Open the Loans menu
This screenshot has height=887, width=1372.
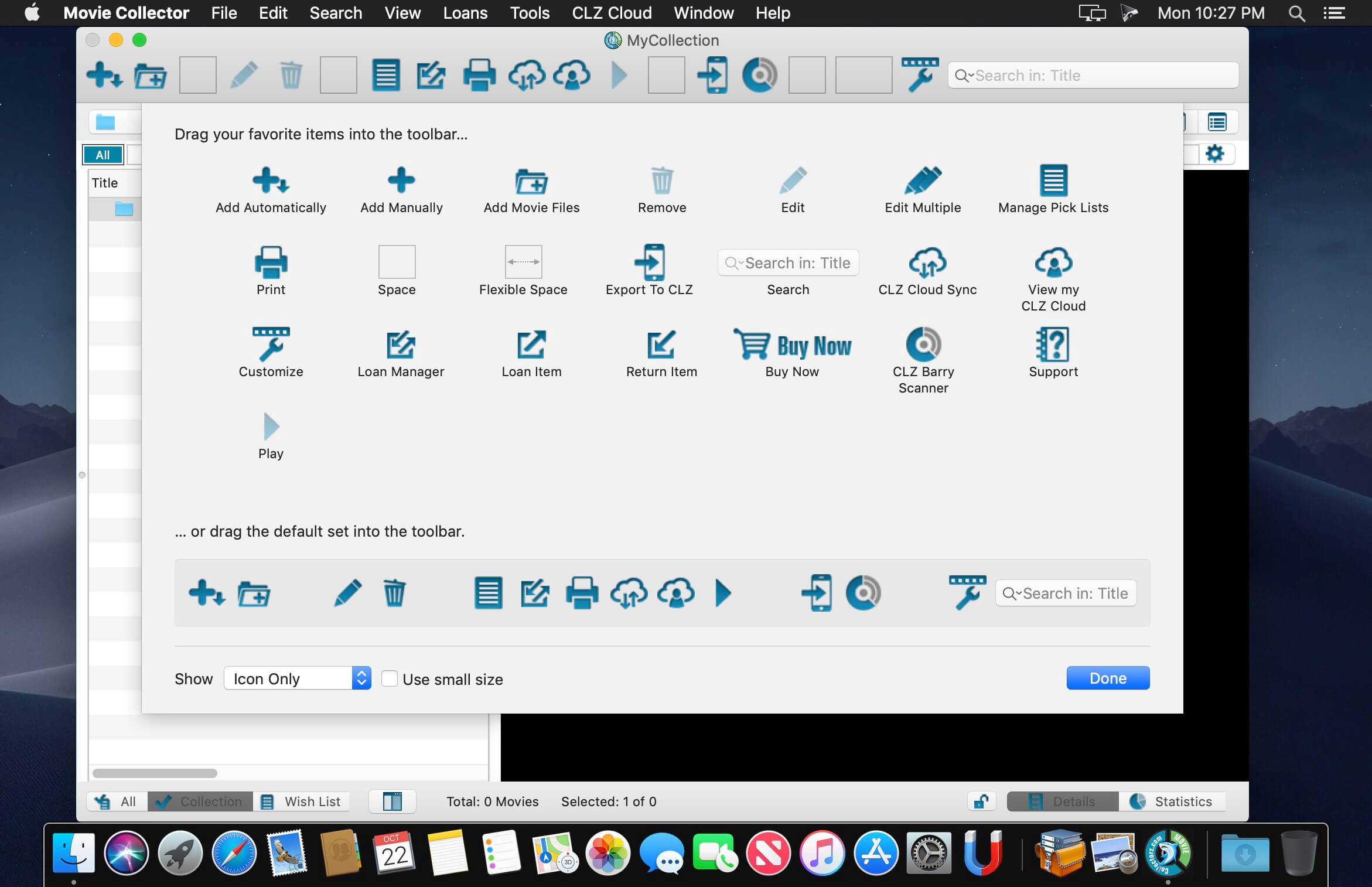(x=465, y=13)
